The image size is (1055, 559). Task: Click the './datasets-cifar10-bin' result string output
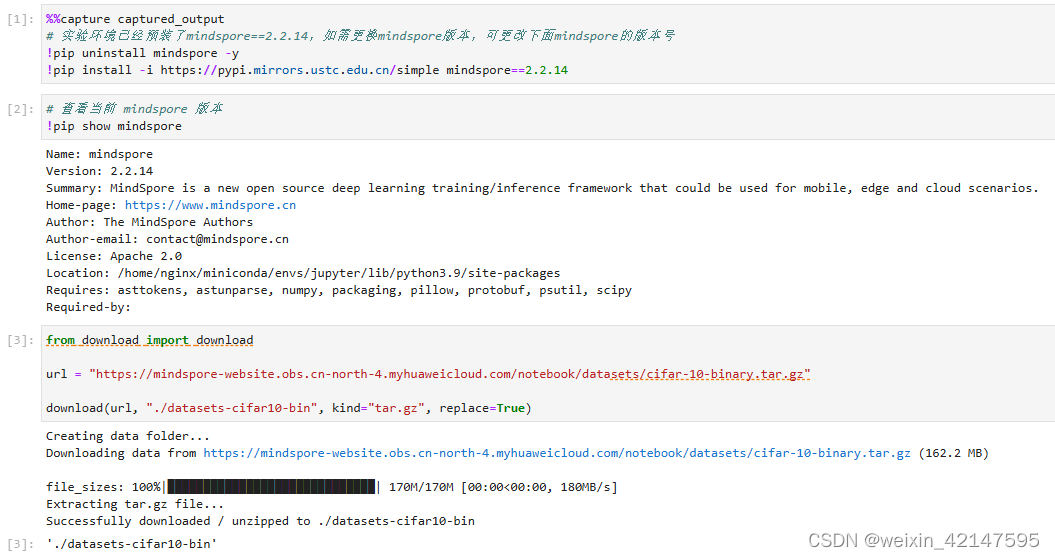coord(131,544)
